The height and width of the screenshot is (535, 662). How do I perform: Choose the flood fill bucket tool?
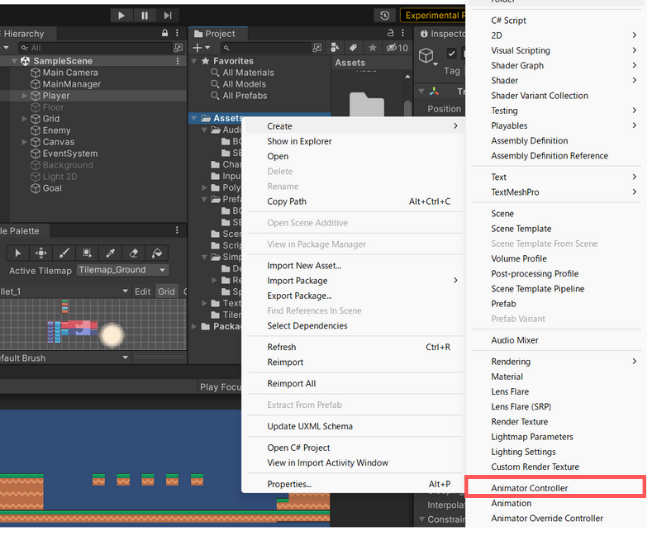pos(157,253)
